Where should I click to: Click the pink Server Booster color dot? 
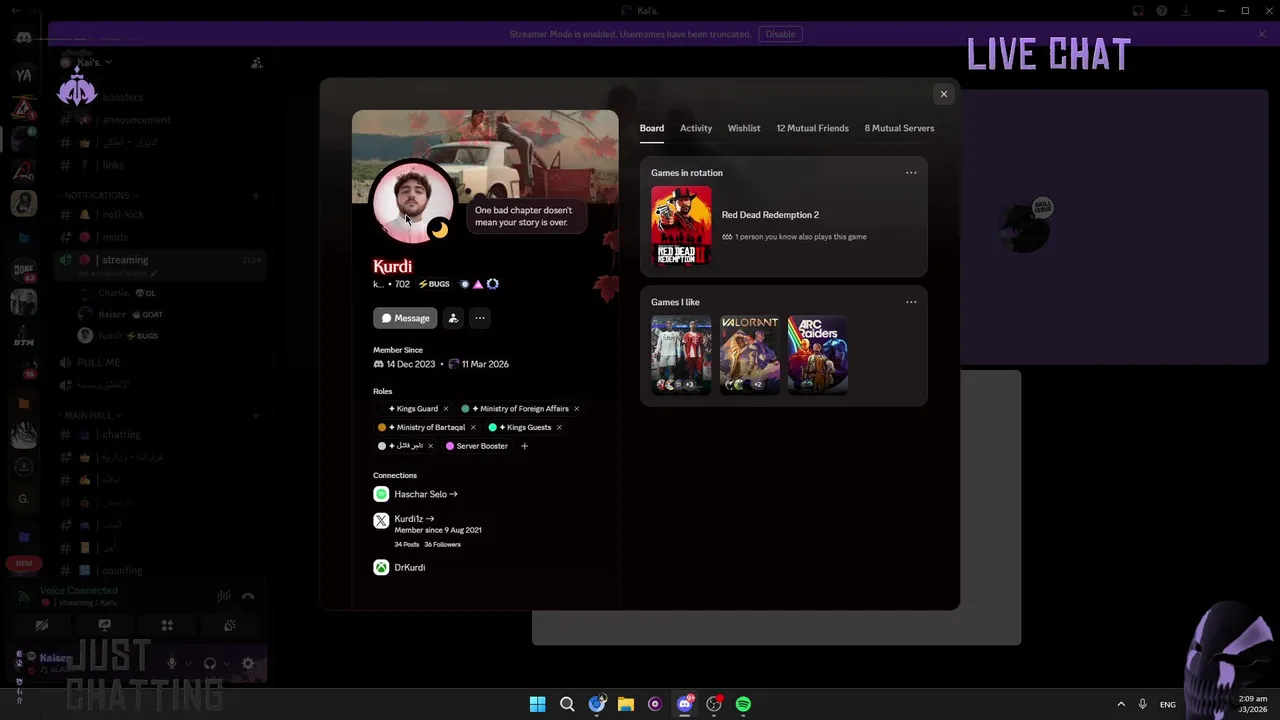tap(450, 446)
